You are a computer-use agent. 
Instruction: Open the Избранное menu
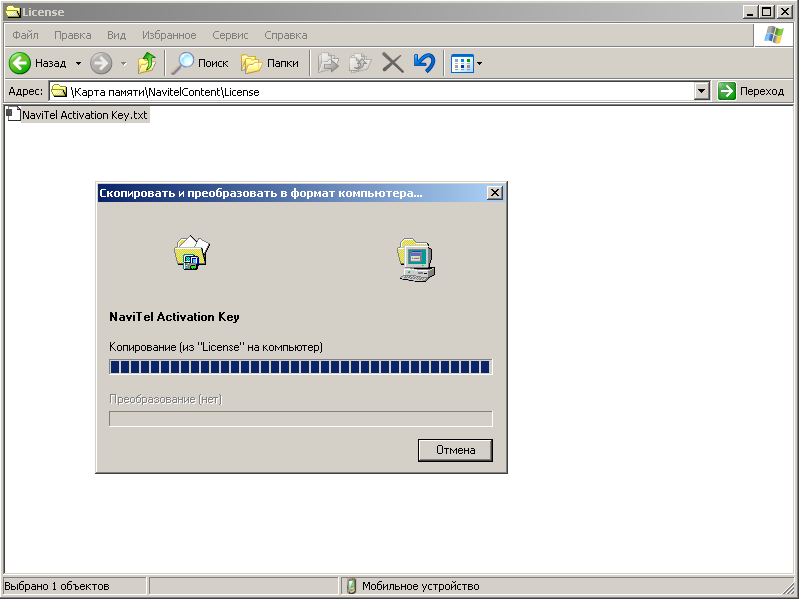coord(169,35)
